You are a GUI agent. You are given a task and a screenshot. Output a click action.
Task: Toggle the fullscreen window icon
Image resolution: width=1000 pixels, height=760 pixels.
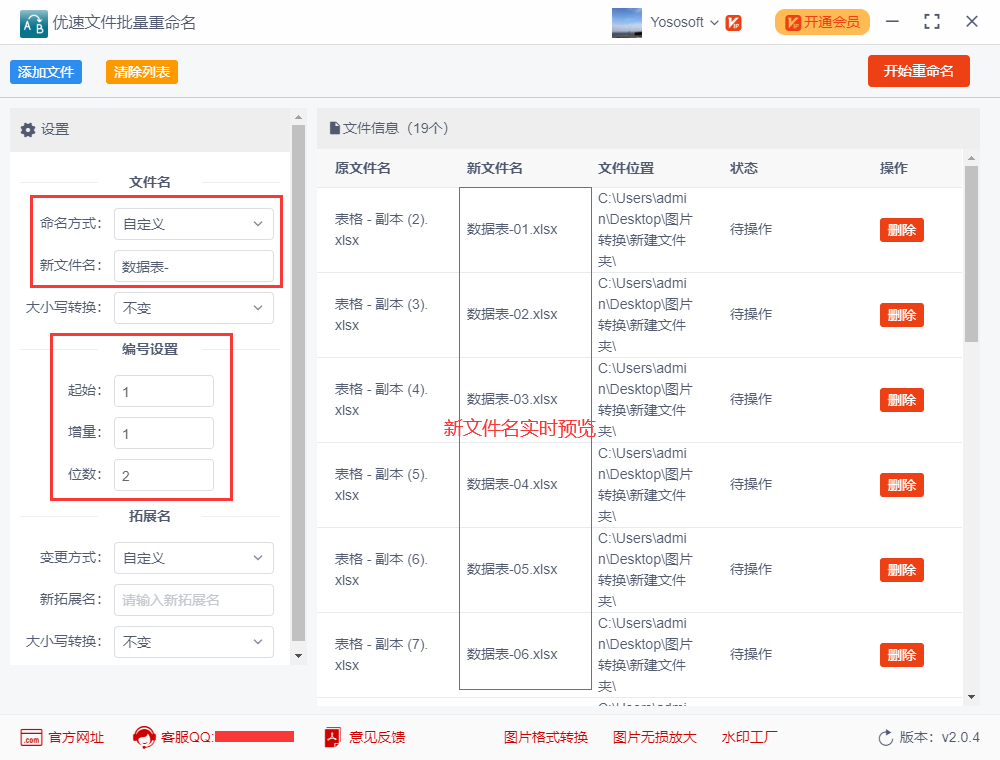932,22
